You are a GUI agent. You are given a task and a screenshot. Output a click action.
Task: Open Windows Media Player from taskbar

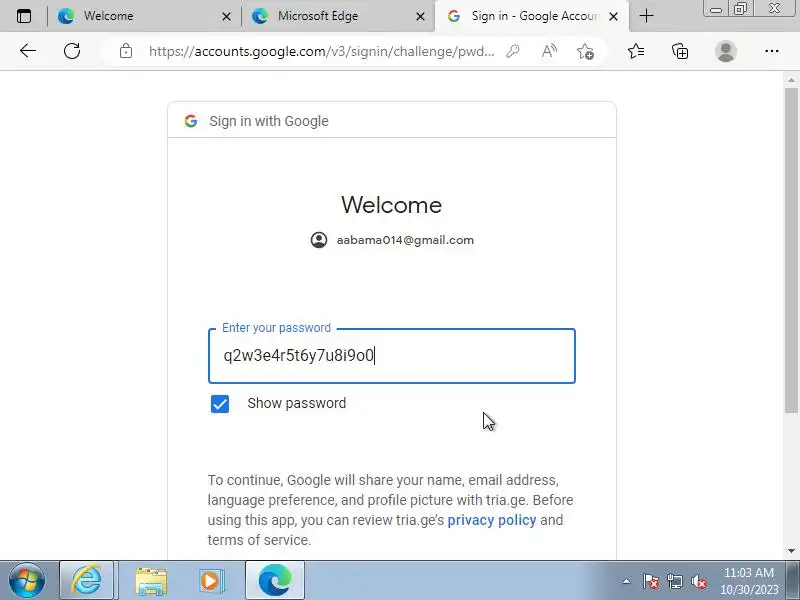tap(211, 581)
